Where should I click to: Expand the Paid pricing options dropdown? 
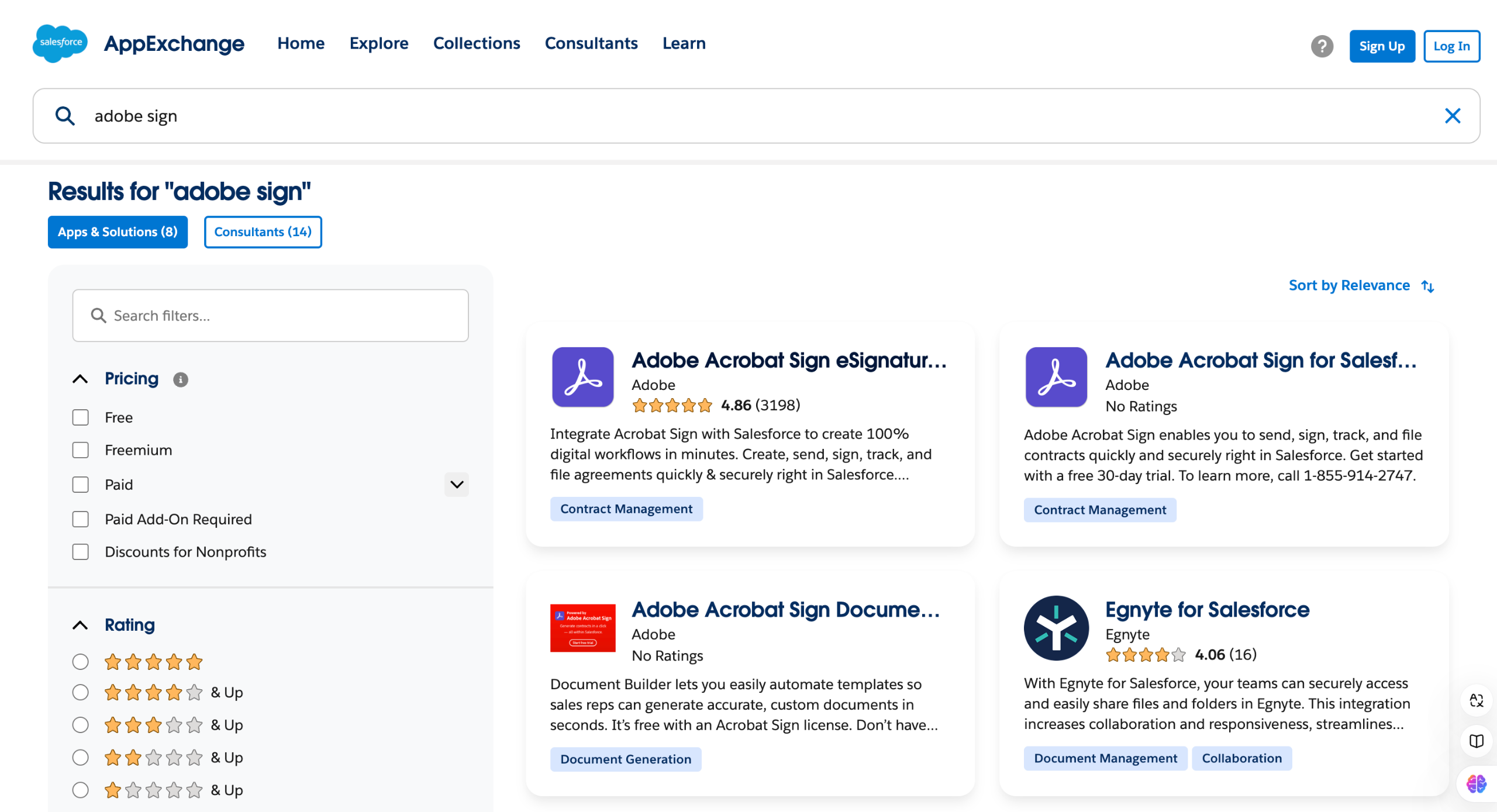(x=457, y=485)
